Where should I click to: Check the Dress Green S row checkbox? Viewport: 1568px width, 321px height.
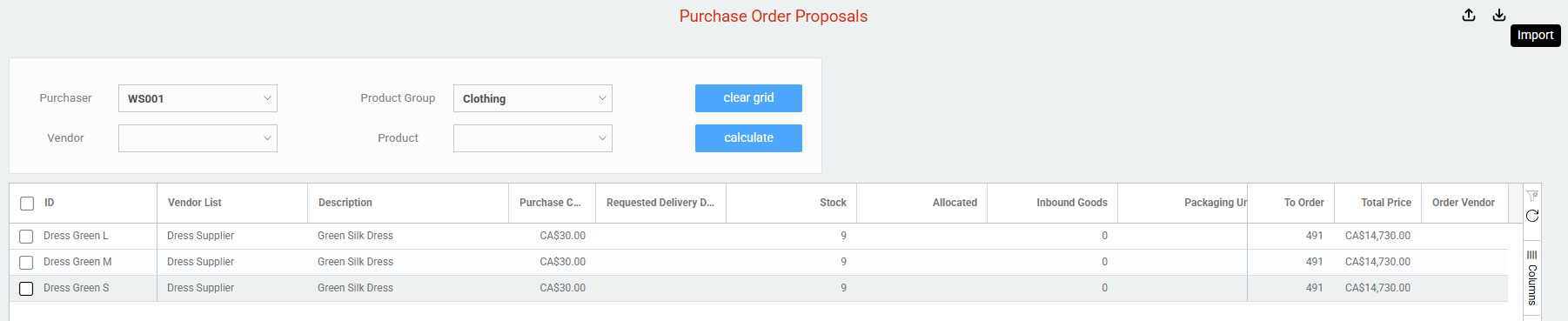coord(26,289)
